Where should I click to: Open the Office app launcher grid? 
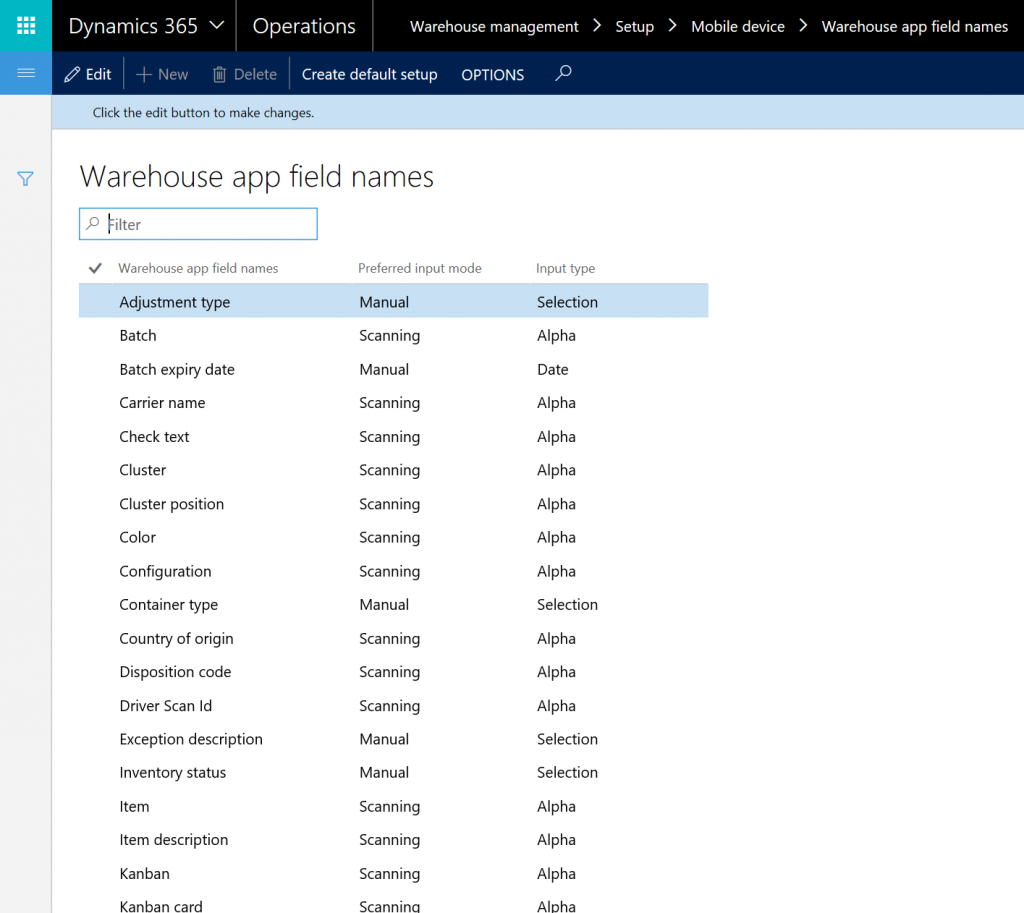(24, 24)
